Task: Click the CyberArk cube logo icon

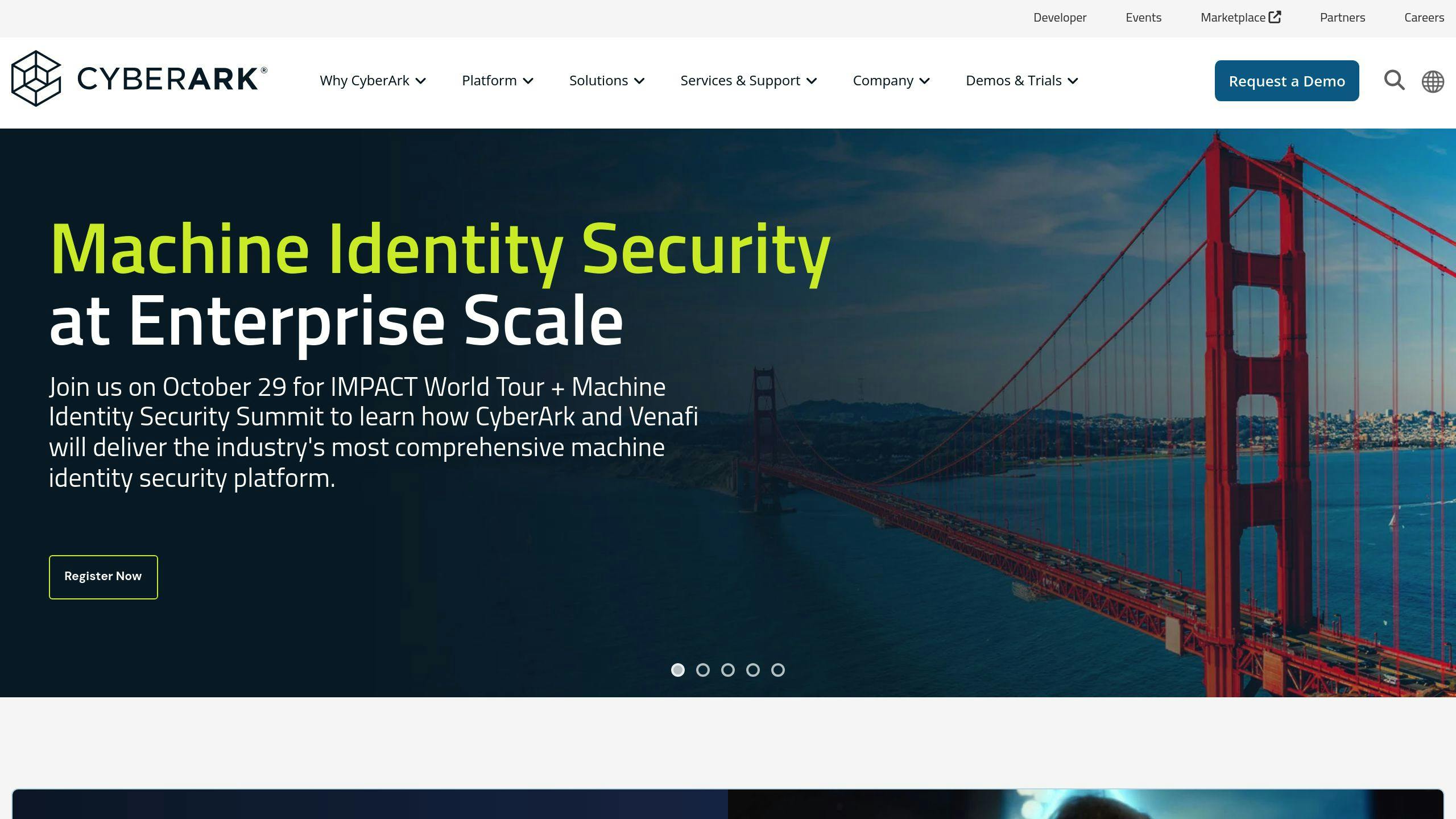Action: click(x=36, y=78)
